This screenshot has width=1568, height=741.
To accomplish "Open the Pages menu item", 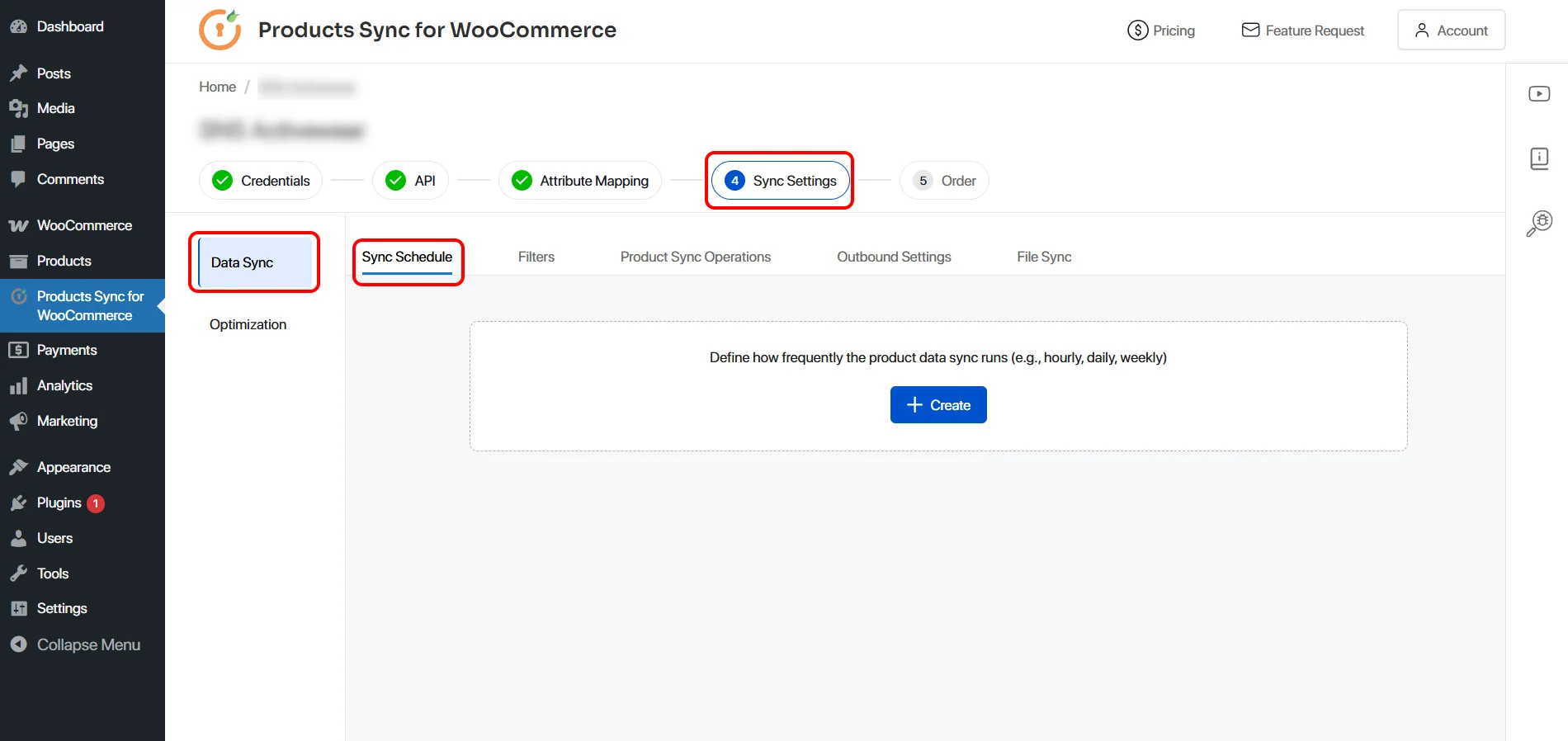I will coord(83,144).
